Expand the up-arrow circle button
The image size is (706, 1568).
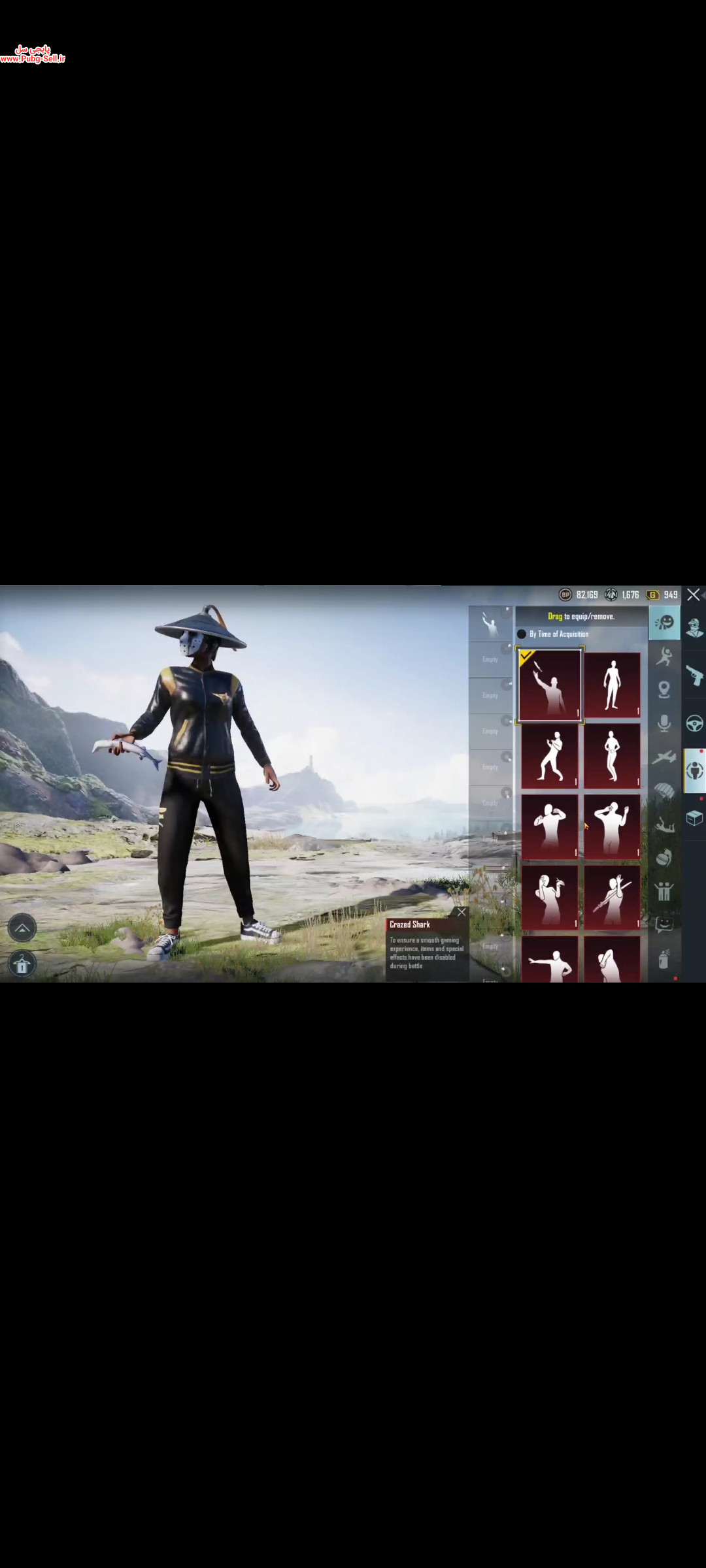22,928
